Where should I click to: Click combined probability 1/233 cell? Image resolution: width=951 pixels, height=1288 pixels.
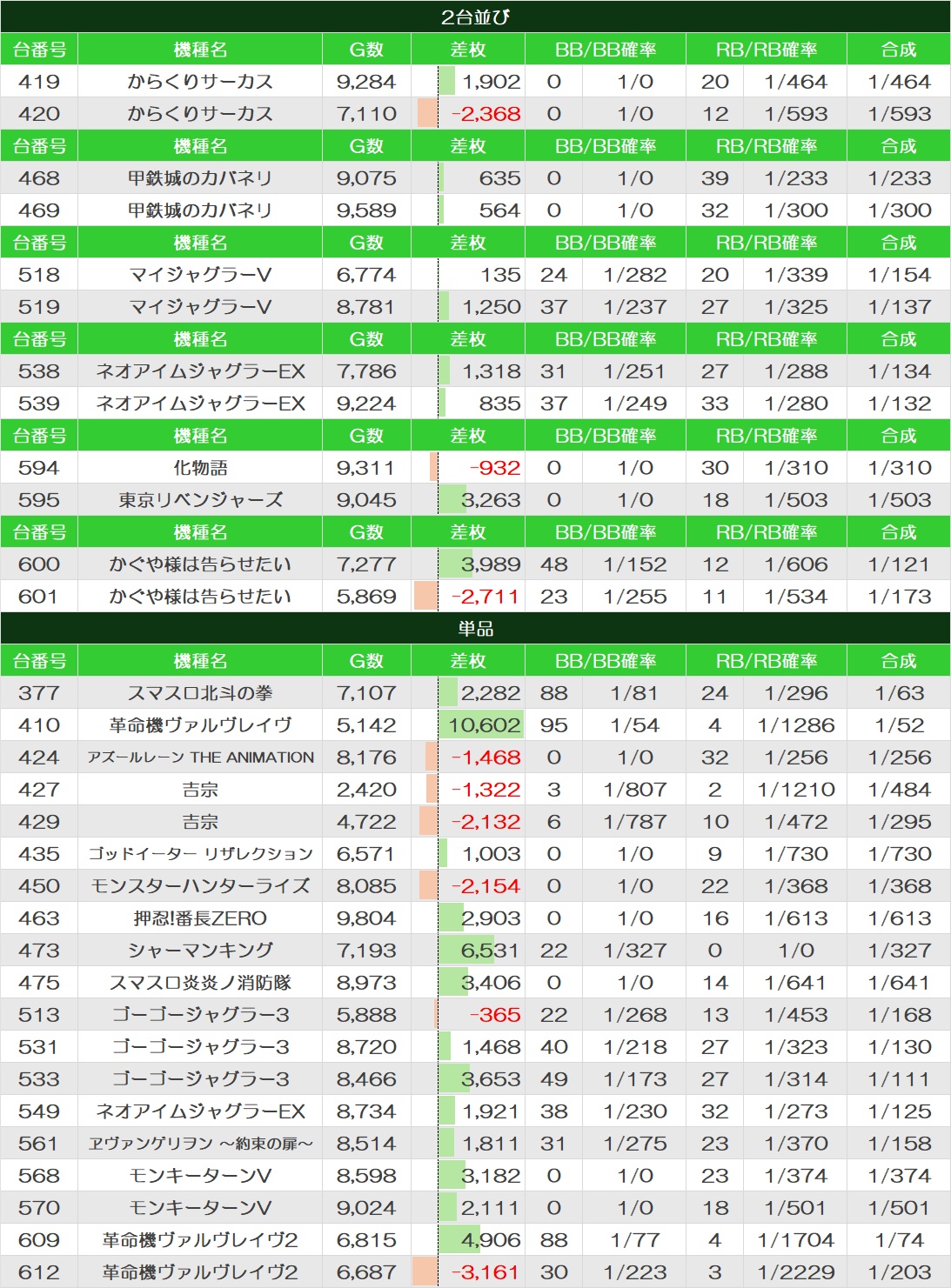(899, 178)
